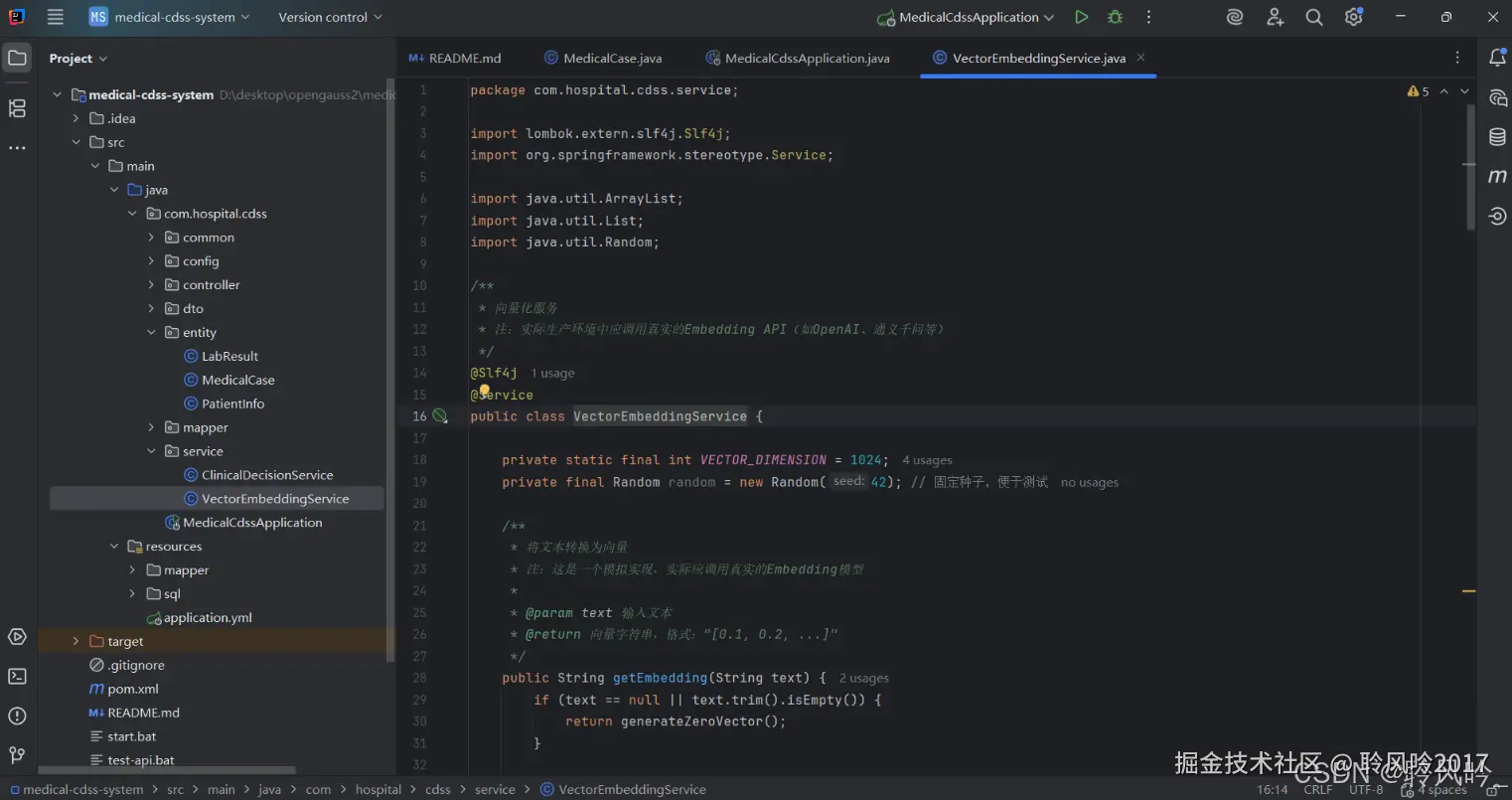This screenshot has width=1512, height=800.
Task: Debug MedicalCdssApplication
Action: click(1116, 17)
